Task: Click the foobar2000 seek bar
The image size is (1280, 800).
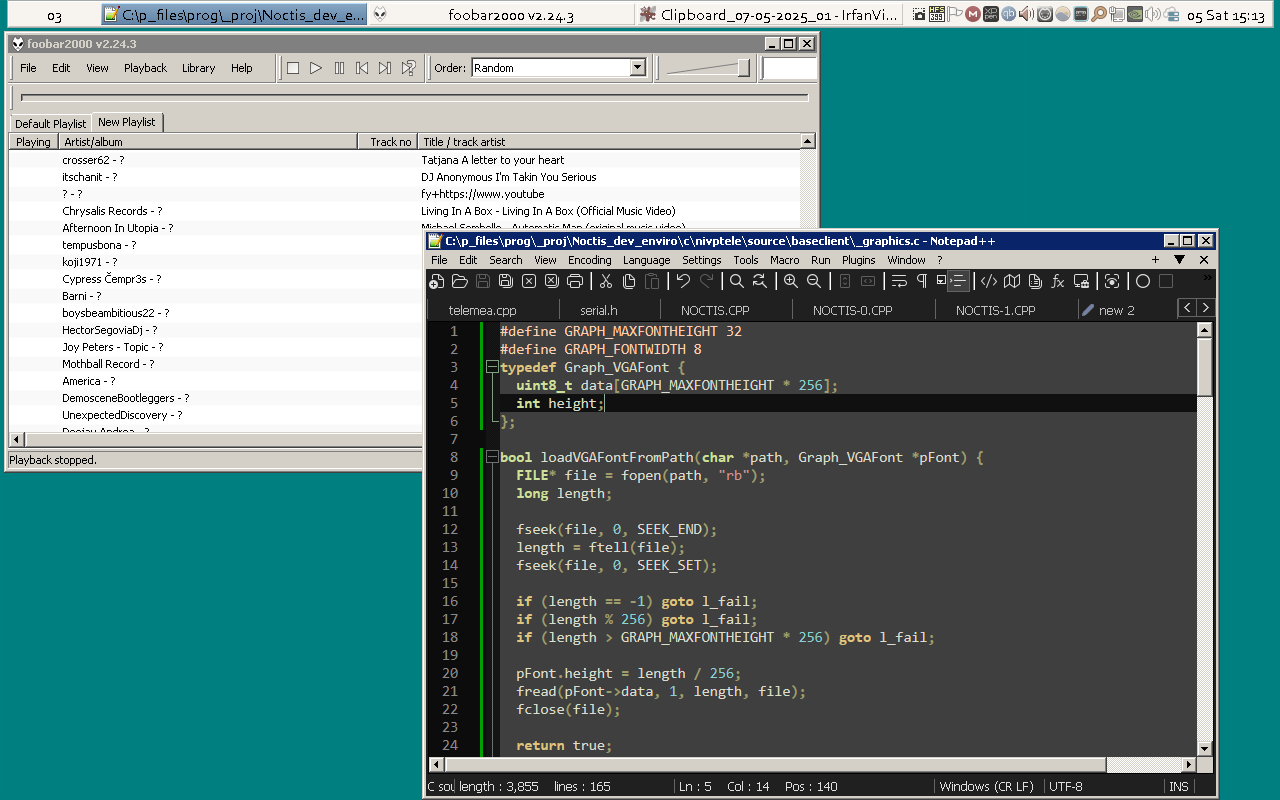Action: point(415,97)
